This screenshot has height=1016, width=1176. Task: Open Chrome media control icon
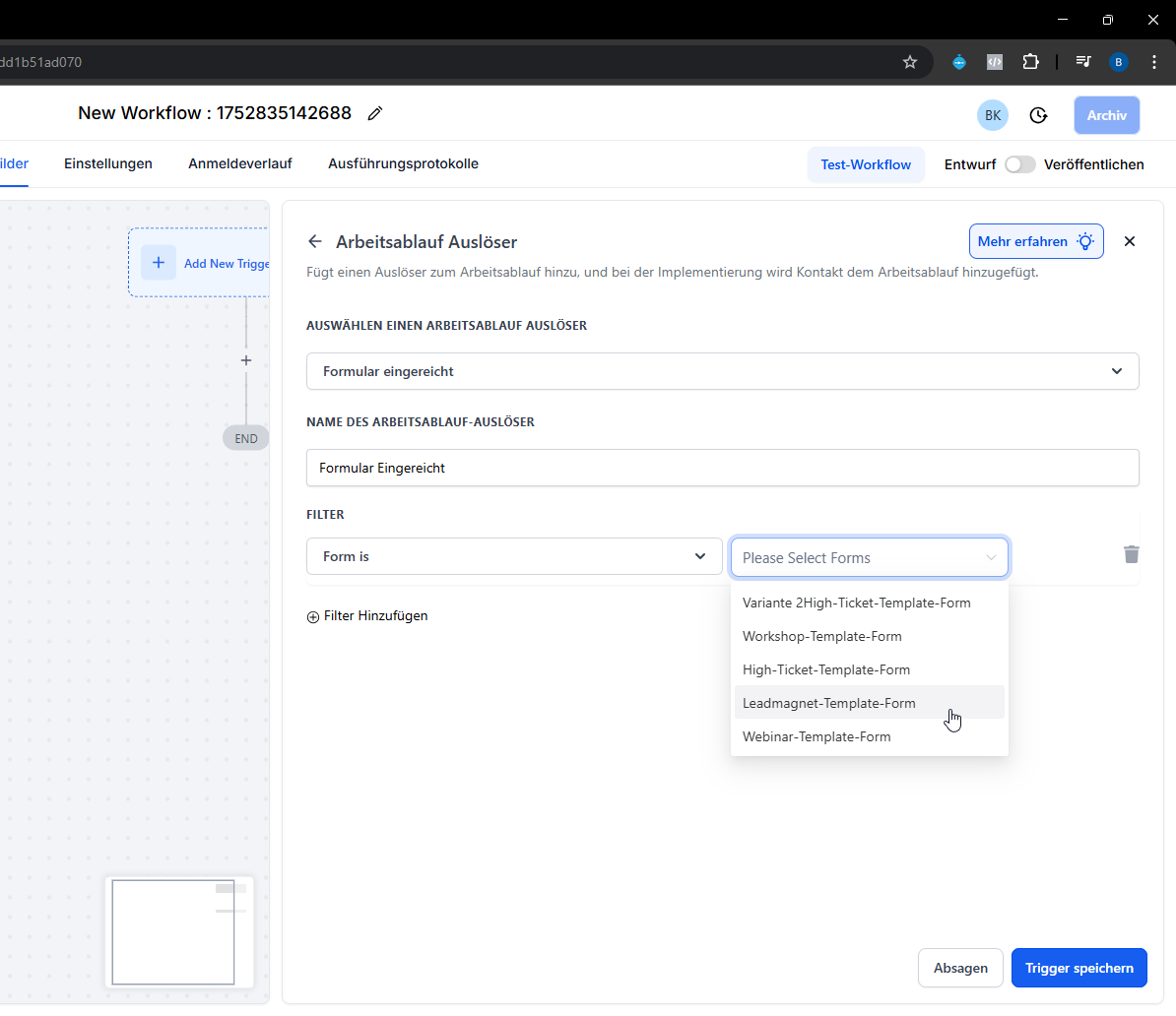pyautogui.click(x=1083, y=62)
